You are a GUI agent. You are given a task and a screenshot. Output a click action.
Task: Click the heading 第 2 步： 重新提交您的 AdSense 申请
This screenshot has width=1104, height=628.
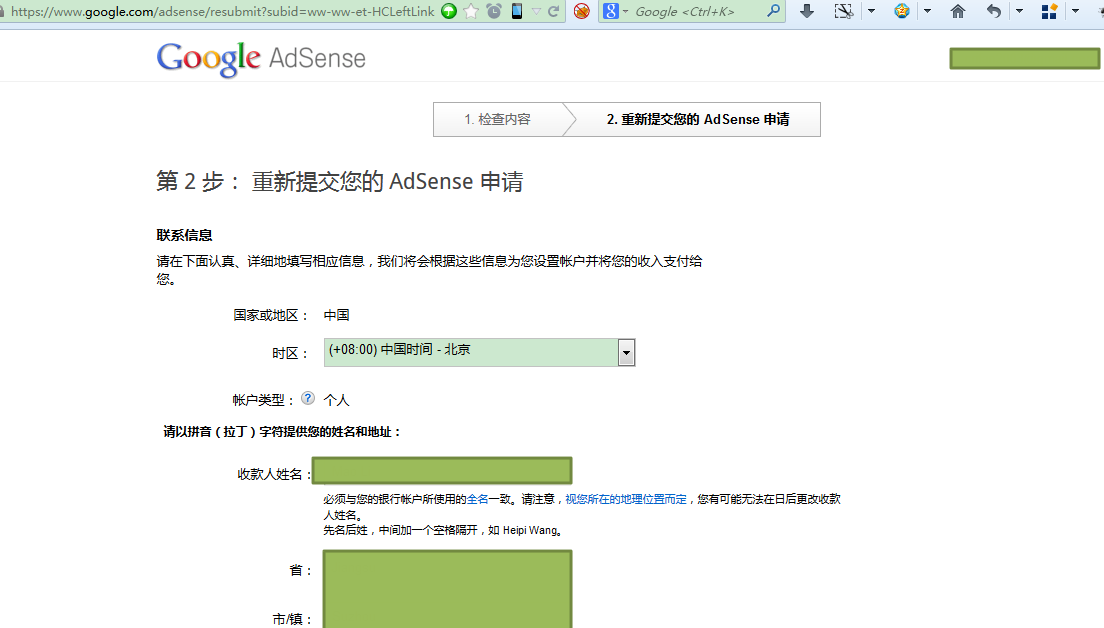coord(339,182)
